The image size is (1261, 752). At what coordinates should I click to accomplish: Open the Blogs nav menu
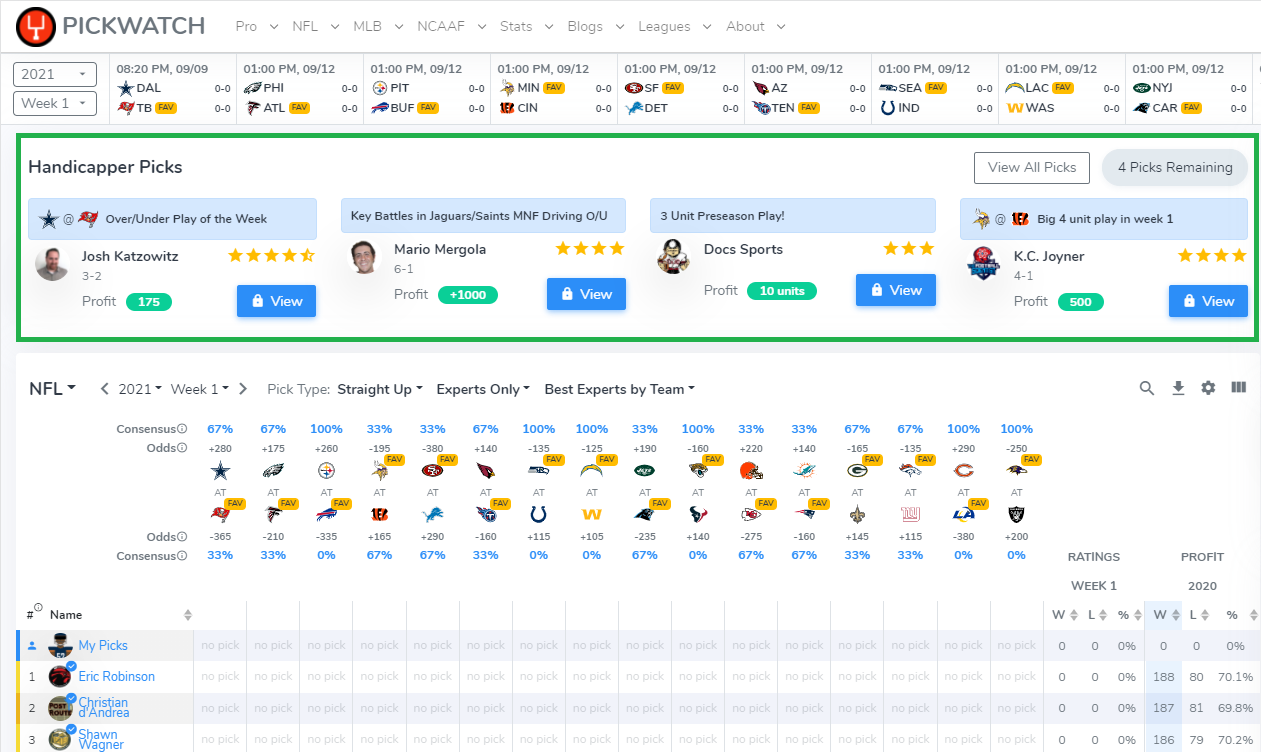pos(595,26)
